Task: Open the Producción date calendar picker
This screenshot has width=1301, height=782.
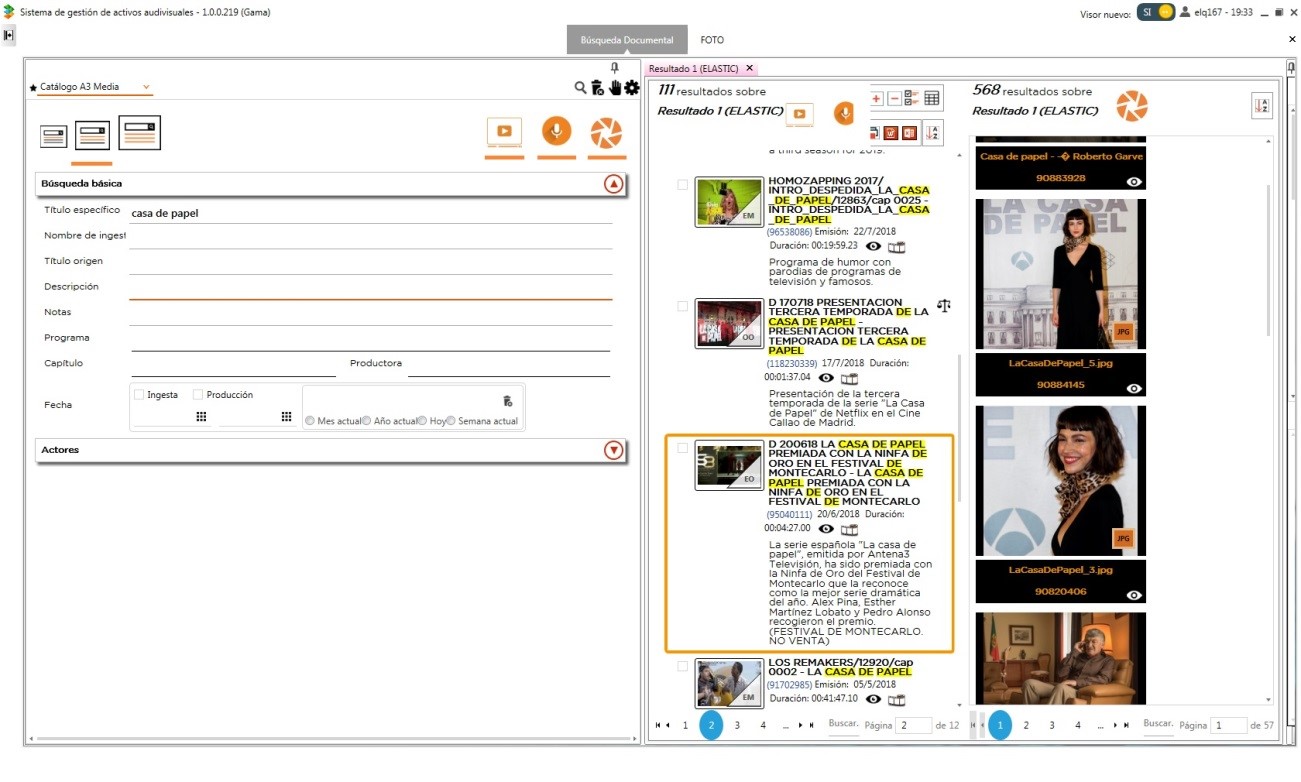Action: pyautogui.click(x=286, y=416)
